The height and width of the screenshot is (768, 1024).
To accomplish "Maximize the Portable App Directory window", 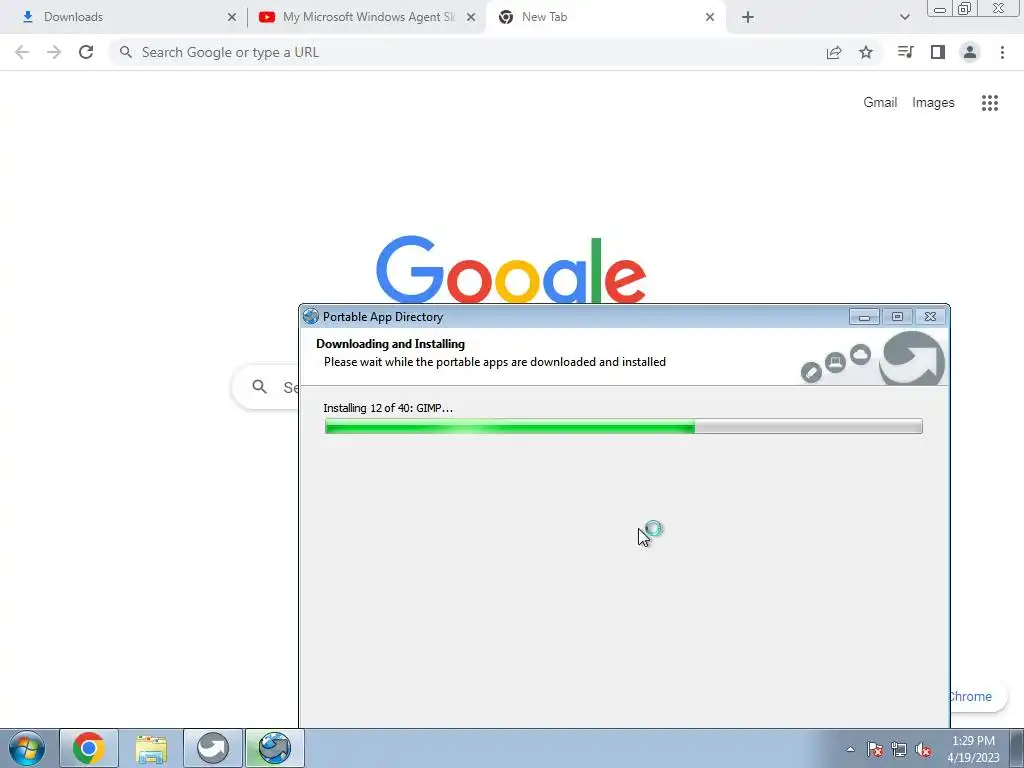I will pos(897,317).
